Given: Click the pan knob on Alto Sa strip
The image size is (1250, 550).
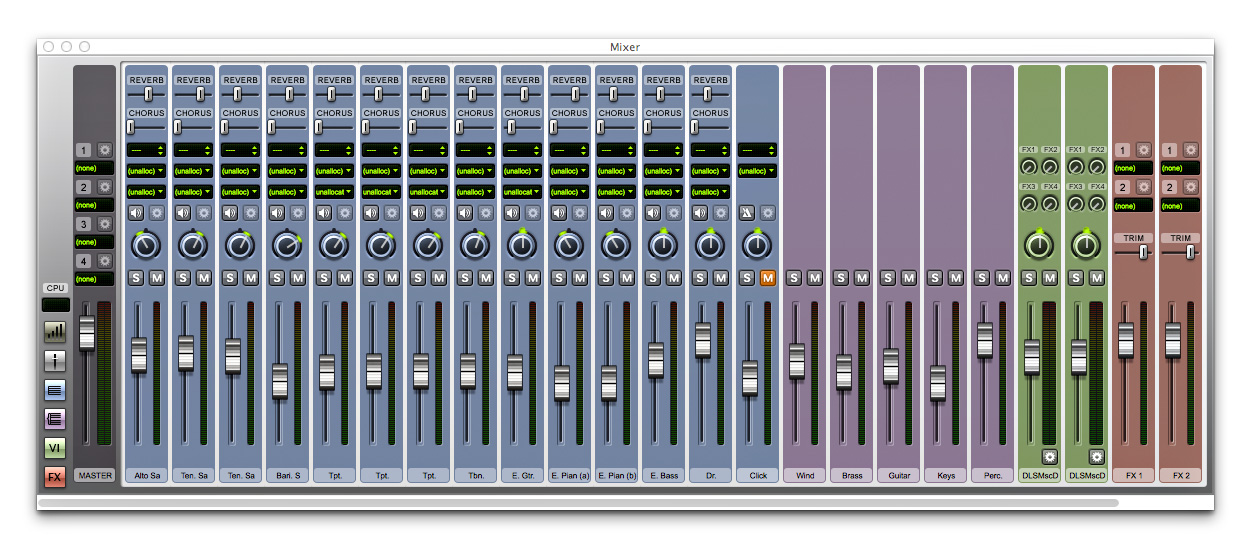Looking at the screenshot, I should pyautogui.click(x=146, y=244).
